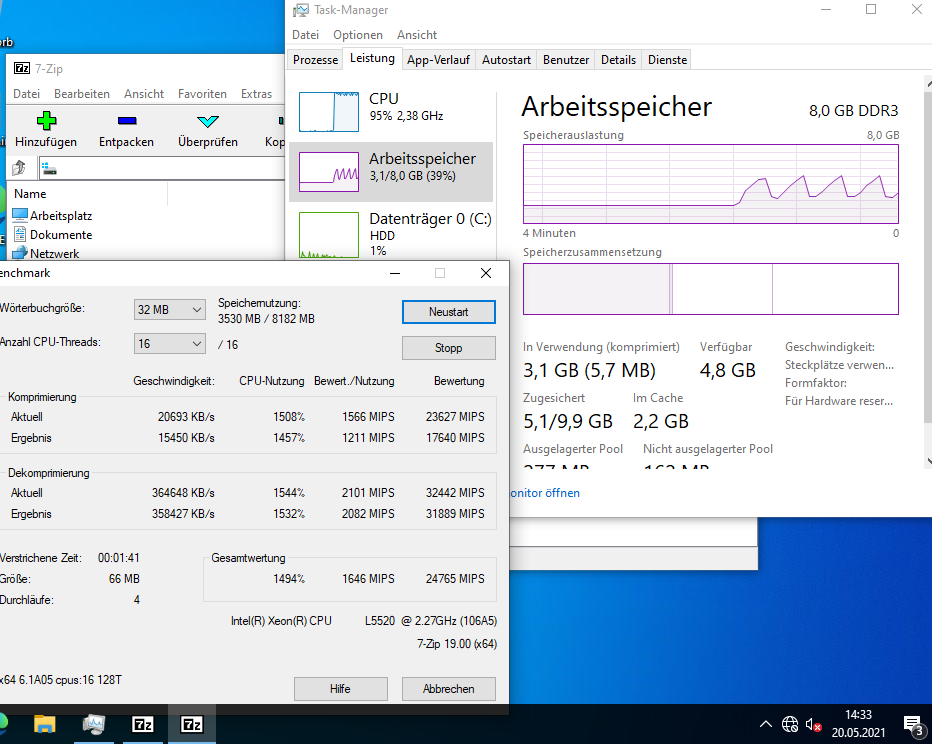This screenshot has width=932, height=744.
Task: Click the Speicherauslastung memory usage graph
Action: (710, 184)
